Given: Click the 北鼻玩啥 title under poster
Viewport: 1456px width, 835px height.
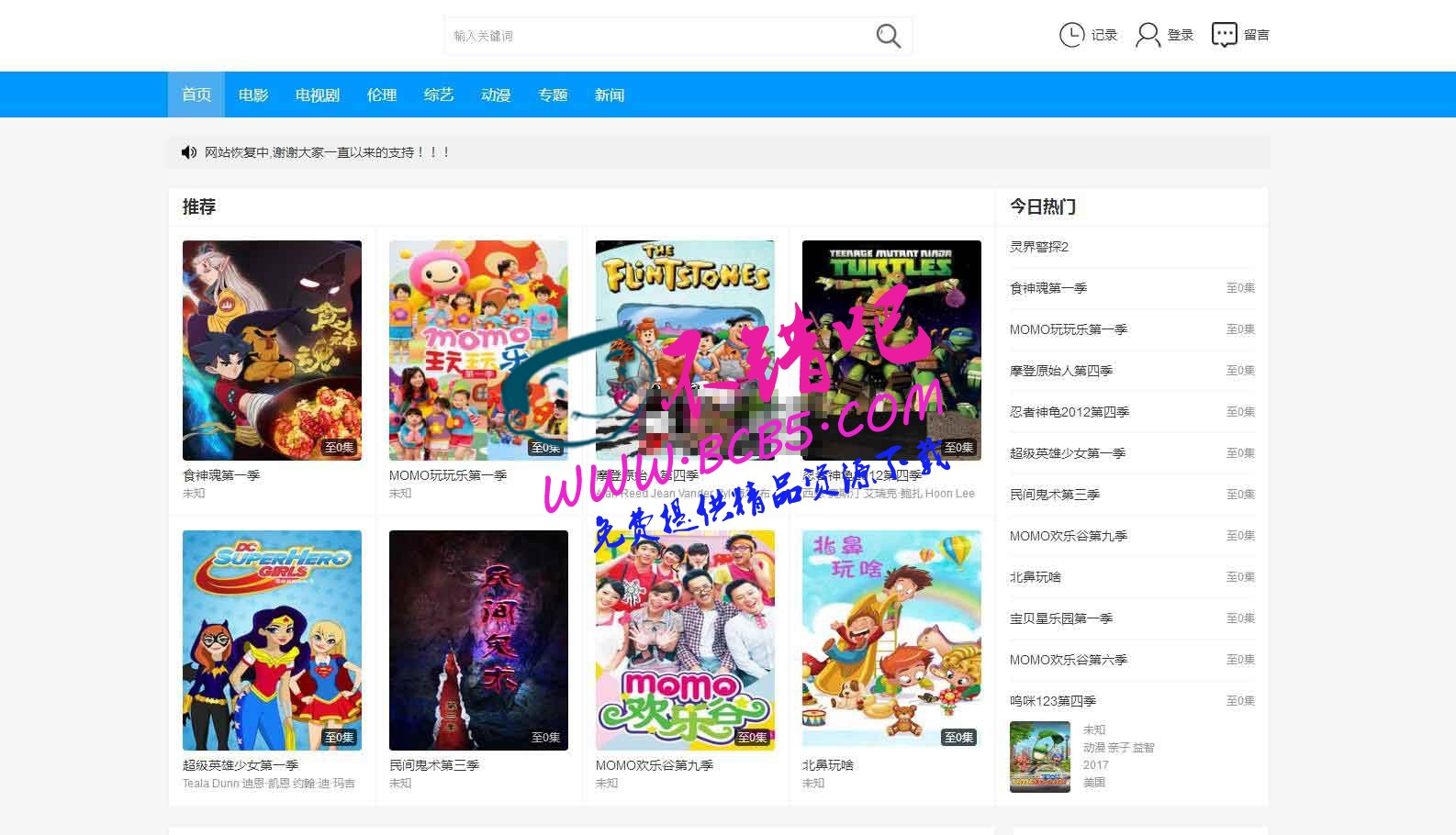Looking at the screenshot, I should [x=828, y=765].
